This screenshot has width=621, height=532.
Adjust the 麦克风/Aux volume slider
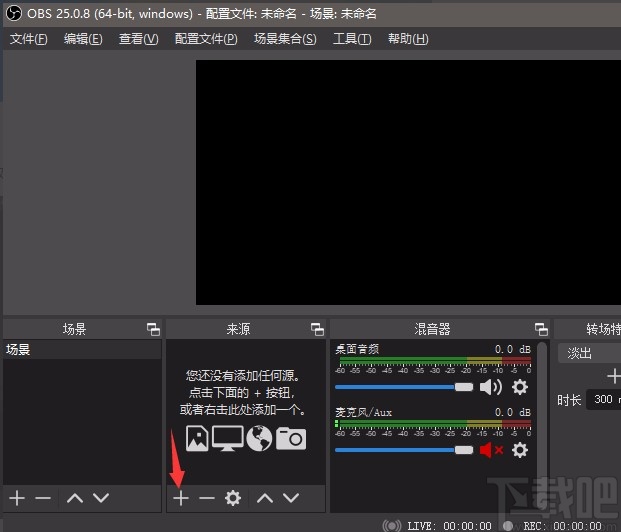coord(404,450)
